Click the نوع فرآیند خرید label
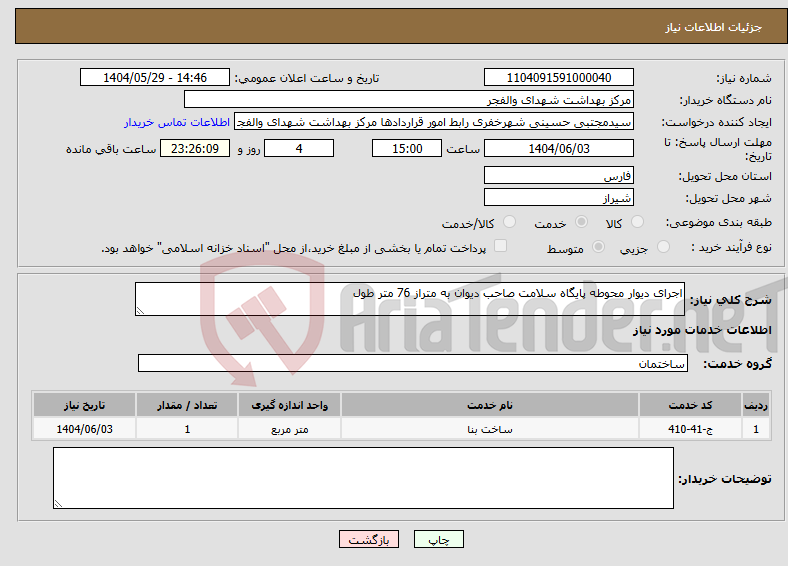Viewport: 788px width, 566px height. point(731,247)
